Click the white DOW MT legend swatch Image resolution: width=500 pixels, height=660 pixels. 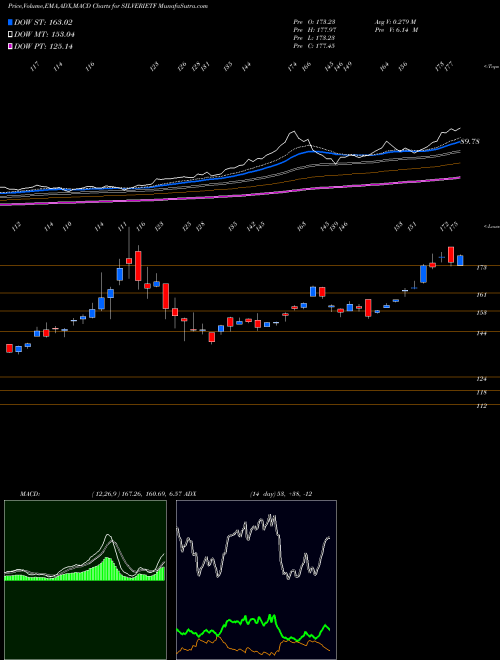click(x=10, y=35)
